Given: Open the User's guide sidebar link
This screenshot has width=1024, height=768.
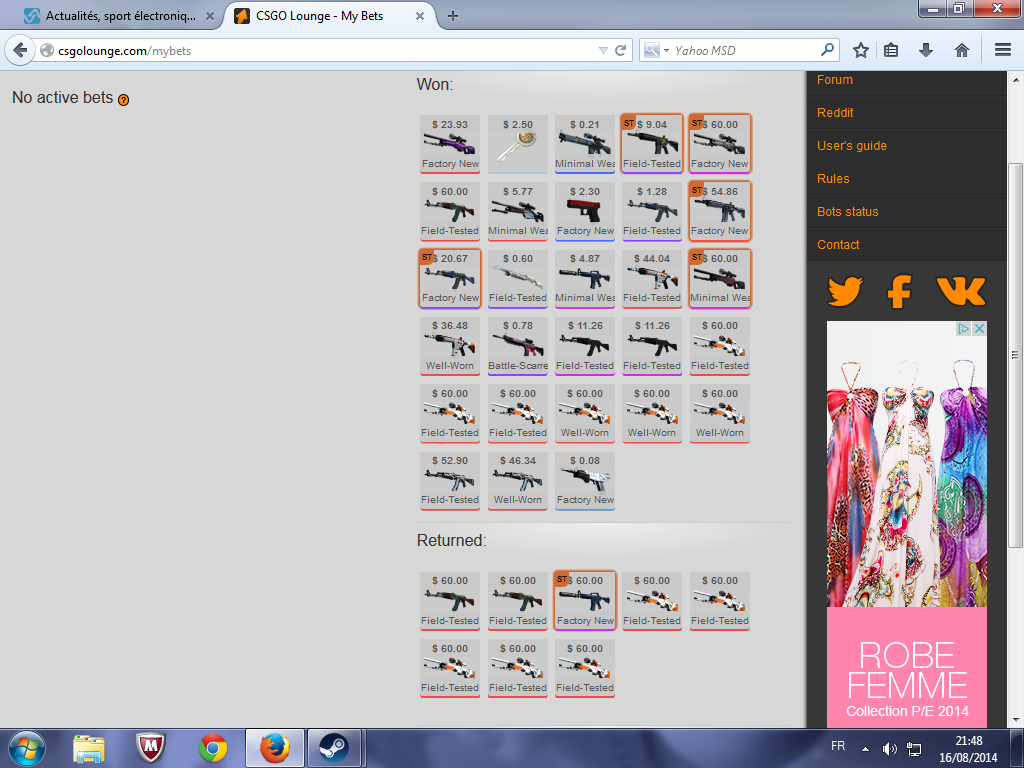Looking at the screenshot, I should pos(851,146).
